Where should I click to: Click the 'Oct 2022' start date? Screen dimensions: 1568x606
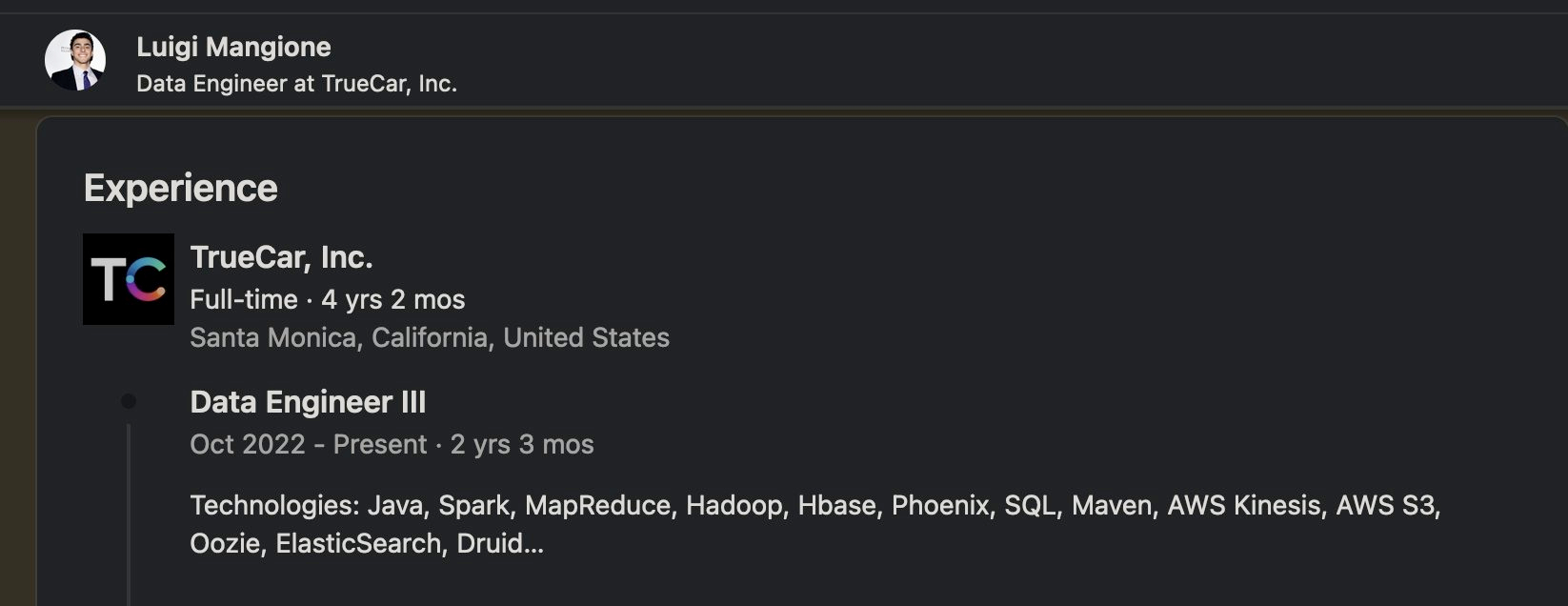248,444
